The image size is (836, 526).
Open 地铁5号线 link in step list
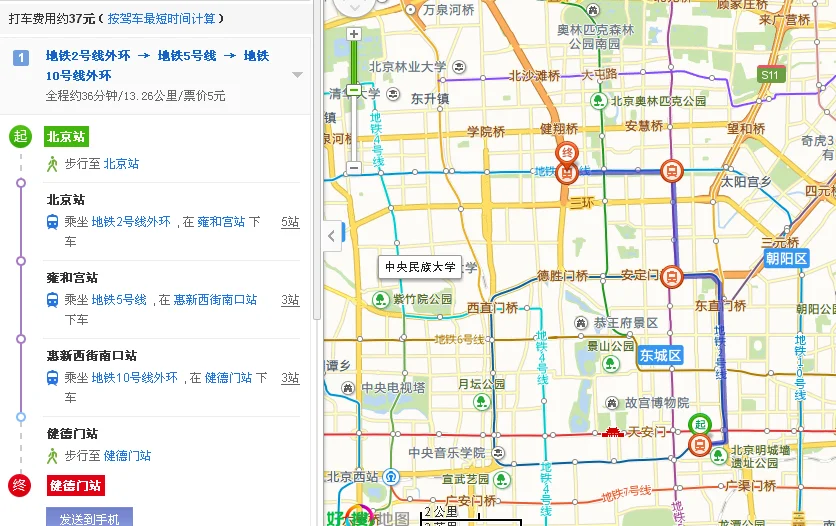119,300
